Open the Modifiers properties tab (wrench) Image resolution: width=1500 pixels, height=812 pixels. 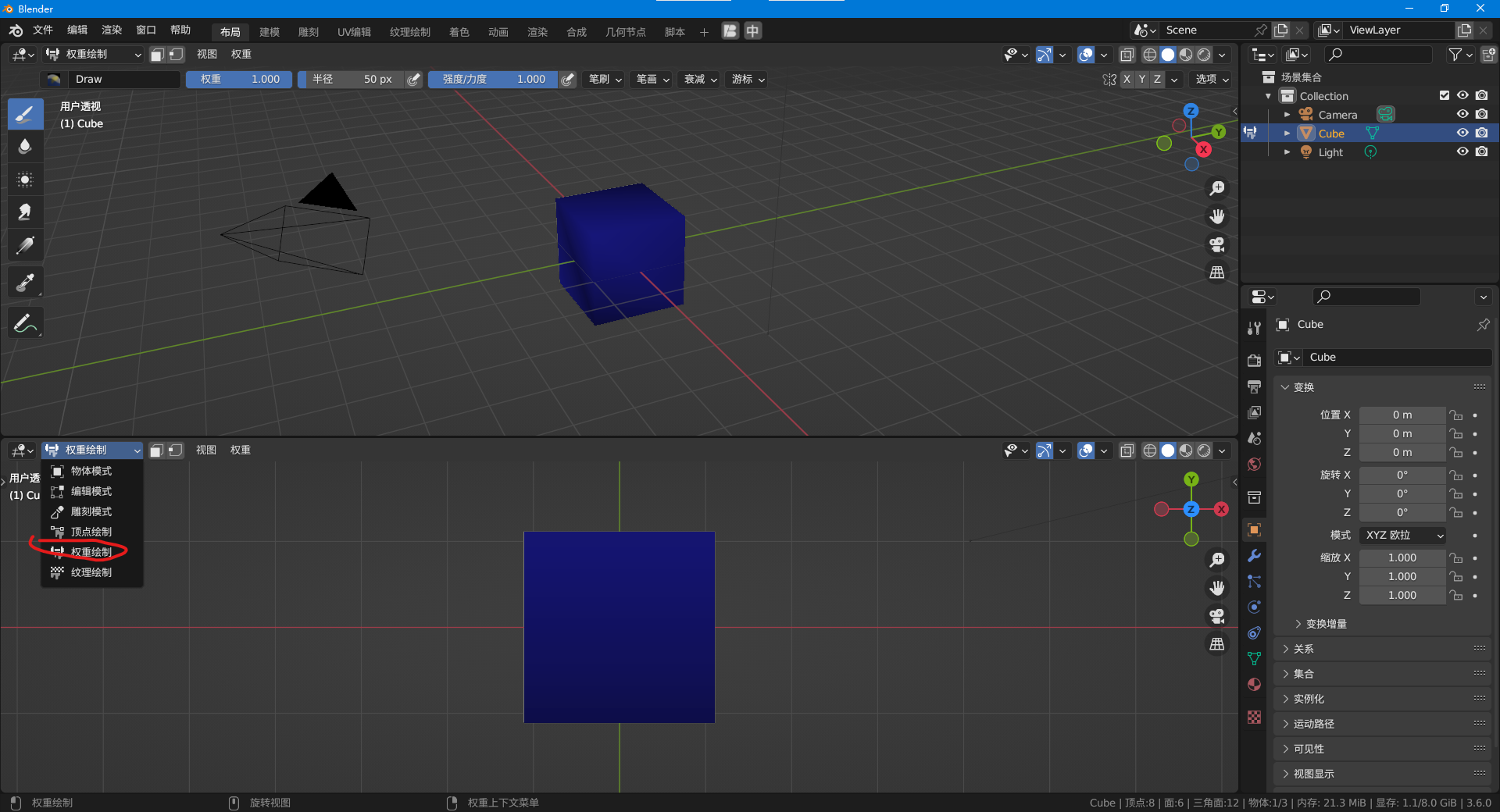[1254, 556]
